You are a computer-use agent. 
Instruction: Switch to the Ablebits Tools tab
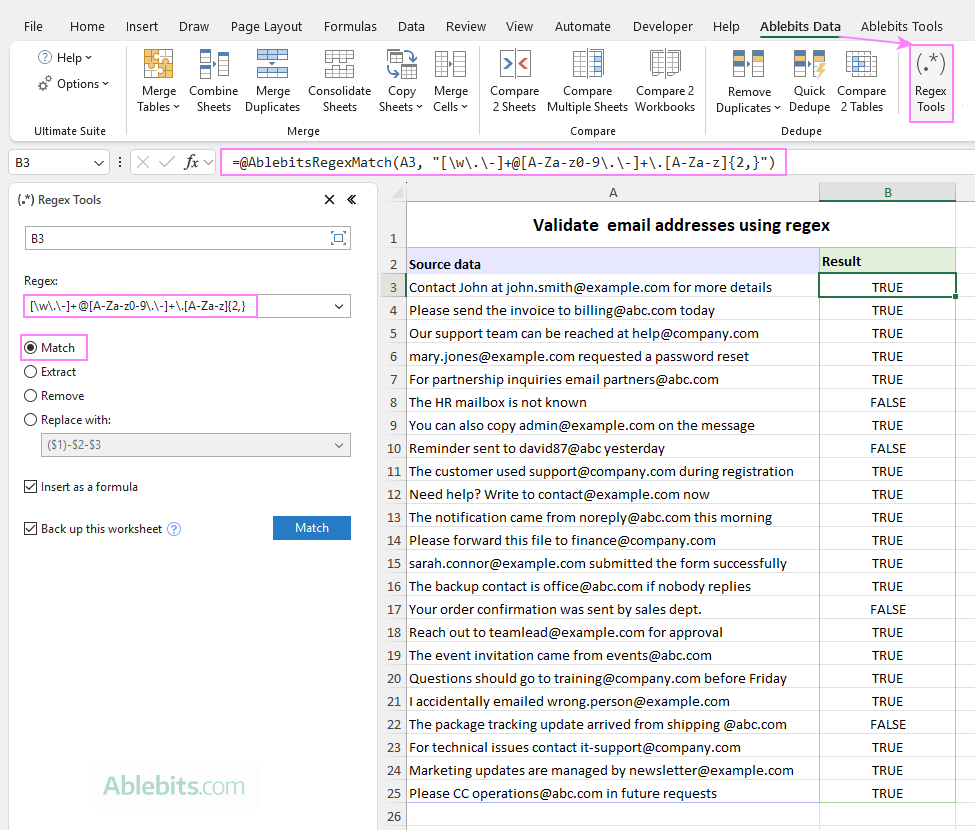click(x=901, y=27)
